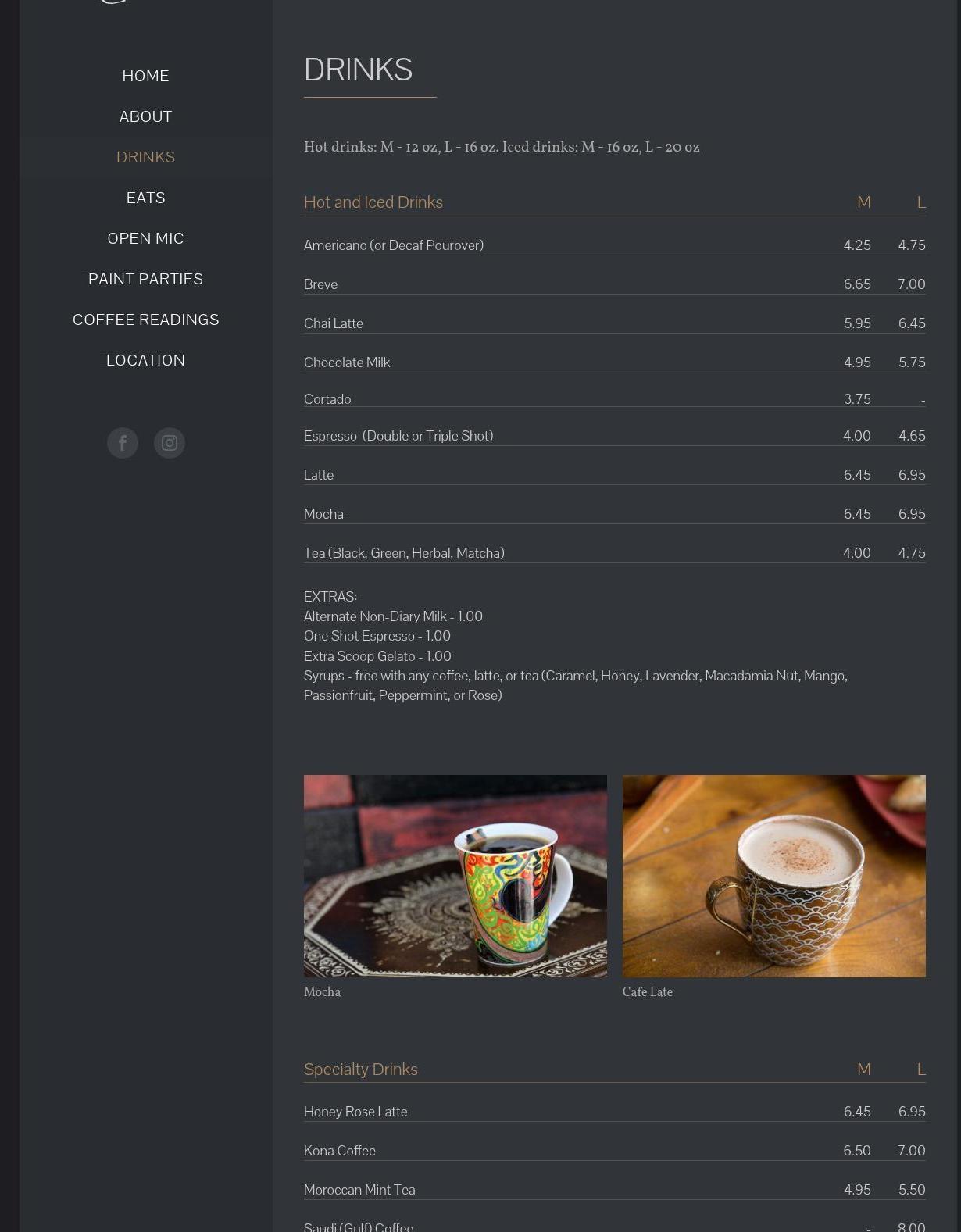Click the DRINKS page title
Viewport: 961px width, 1232px height.
[358, 70]
